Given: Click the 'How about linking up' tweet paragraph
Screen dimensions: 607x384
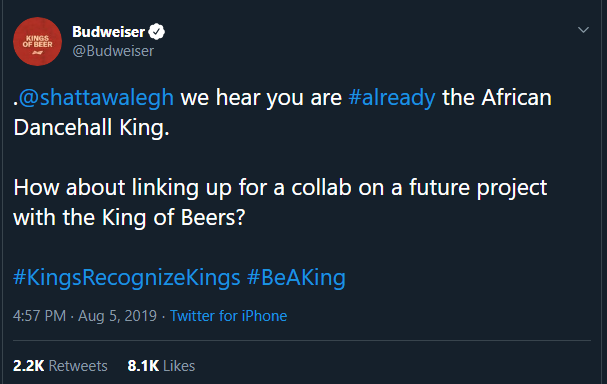Looking at the screenshot, I should [280, 202].
